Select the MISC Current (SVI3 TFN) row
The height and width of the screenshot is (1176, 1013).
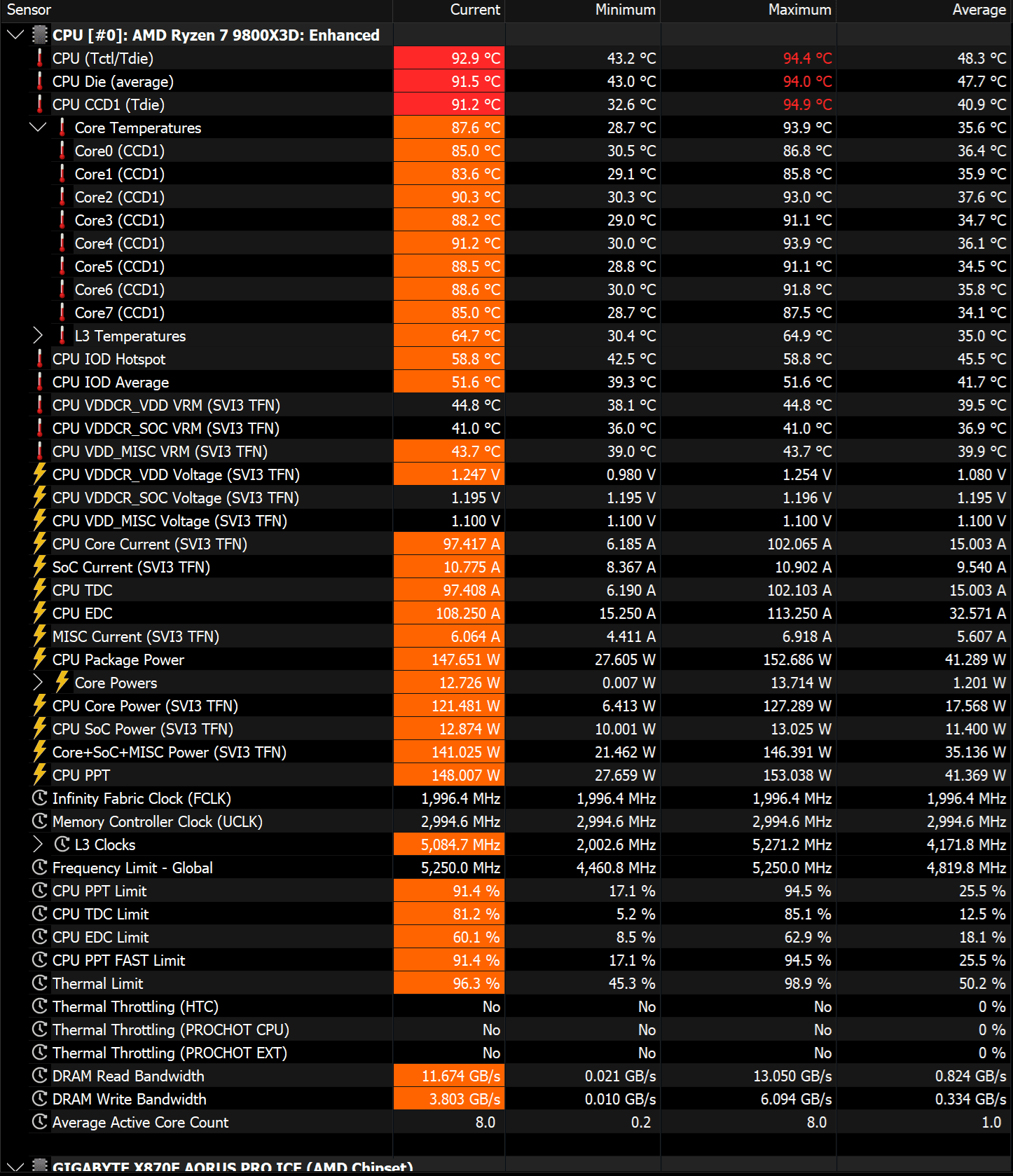pyautogui.click(x=506, y=636)
